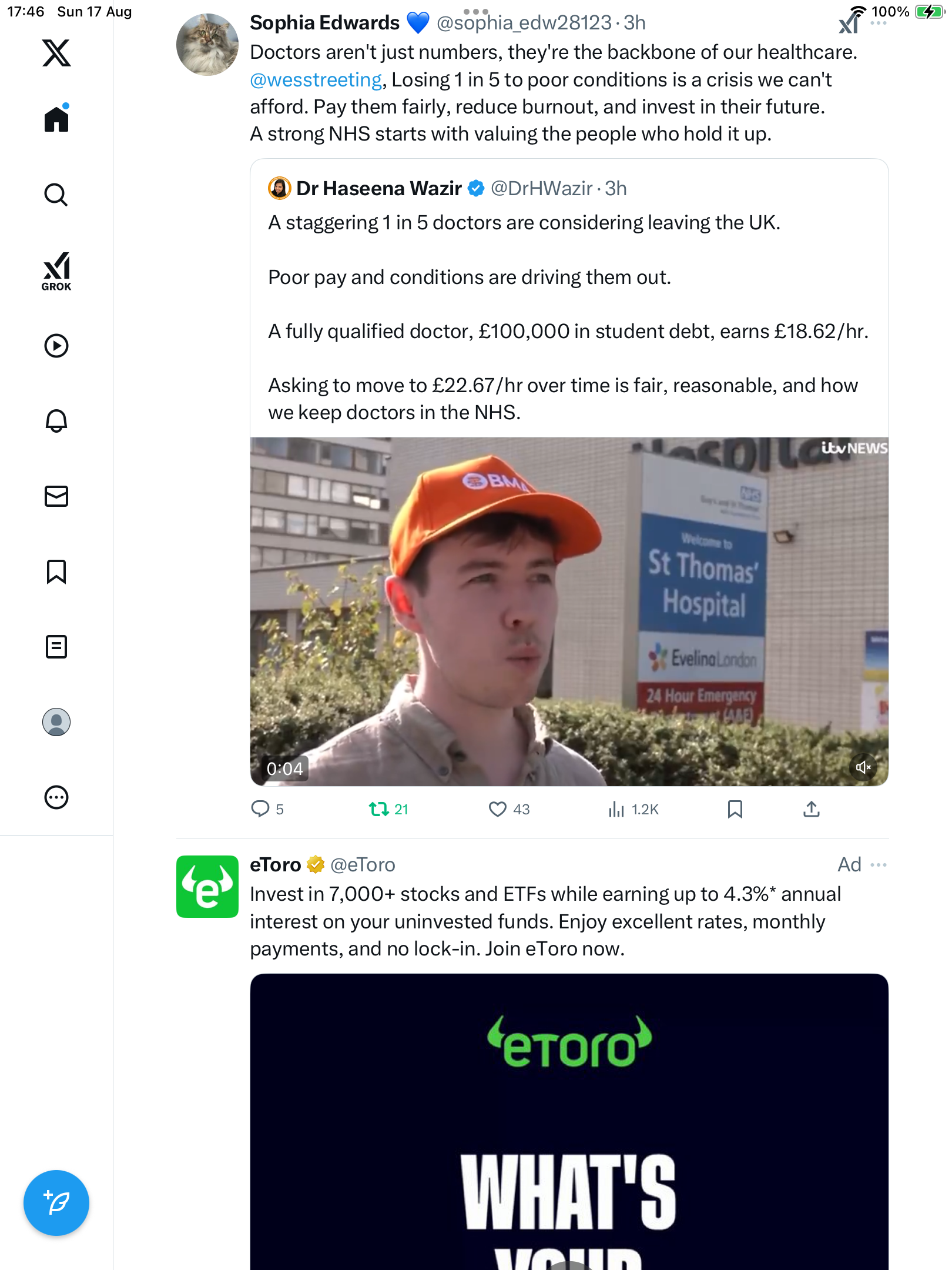Compose a new post
The width and height of the screenshot is (952, 1270).
[56, 1202]
